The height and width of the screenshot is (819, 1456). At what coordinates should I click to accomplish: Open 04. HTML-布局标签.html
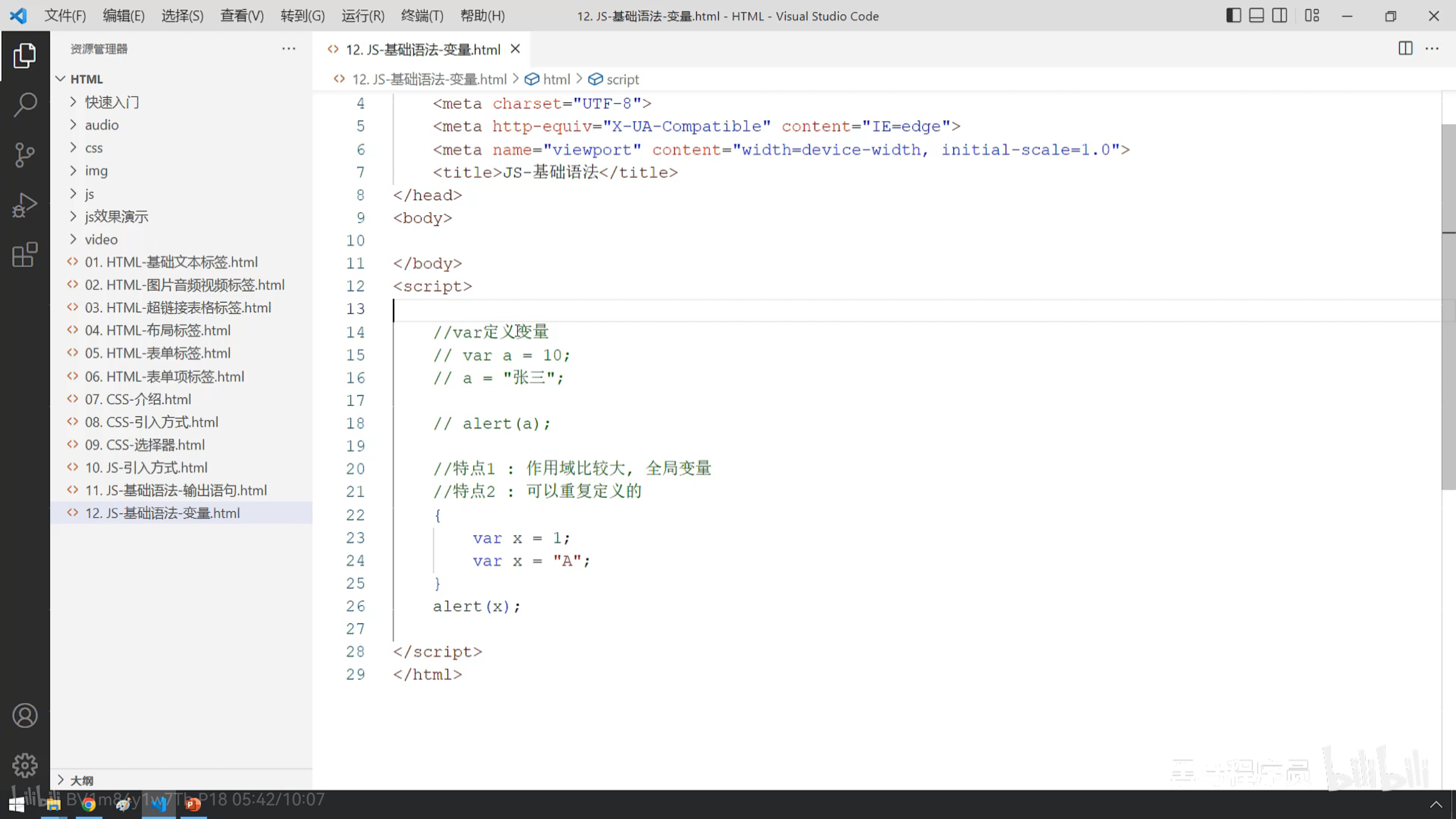click(181, 330)
